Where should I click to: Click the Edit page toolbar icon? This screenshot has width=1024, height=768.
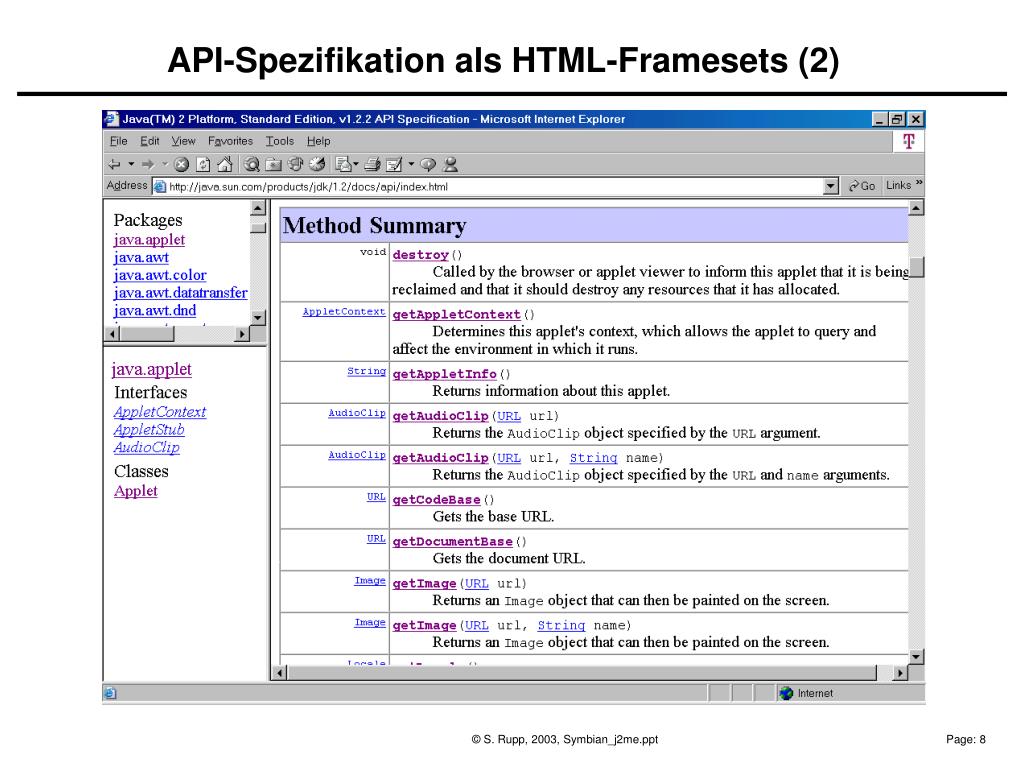pyautogui.click(x=394, y=165)
